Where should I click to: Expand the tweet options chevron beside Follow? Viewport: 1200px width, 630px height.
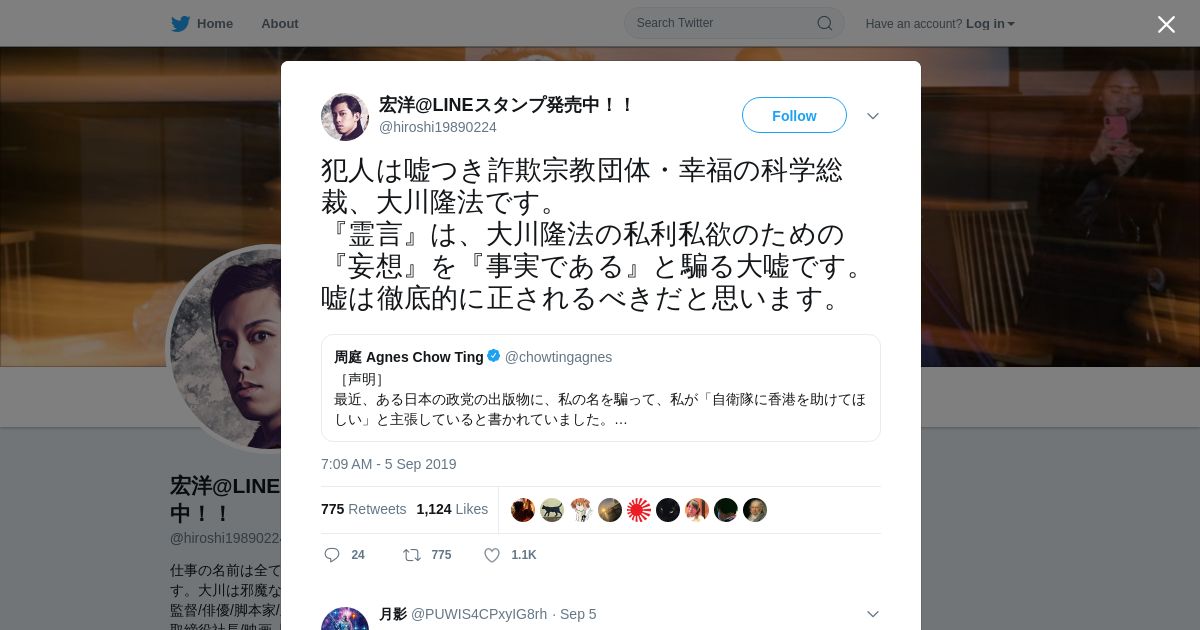pos(873,116)
